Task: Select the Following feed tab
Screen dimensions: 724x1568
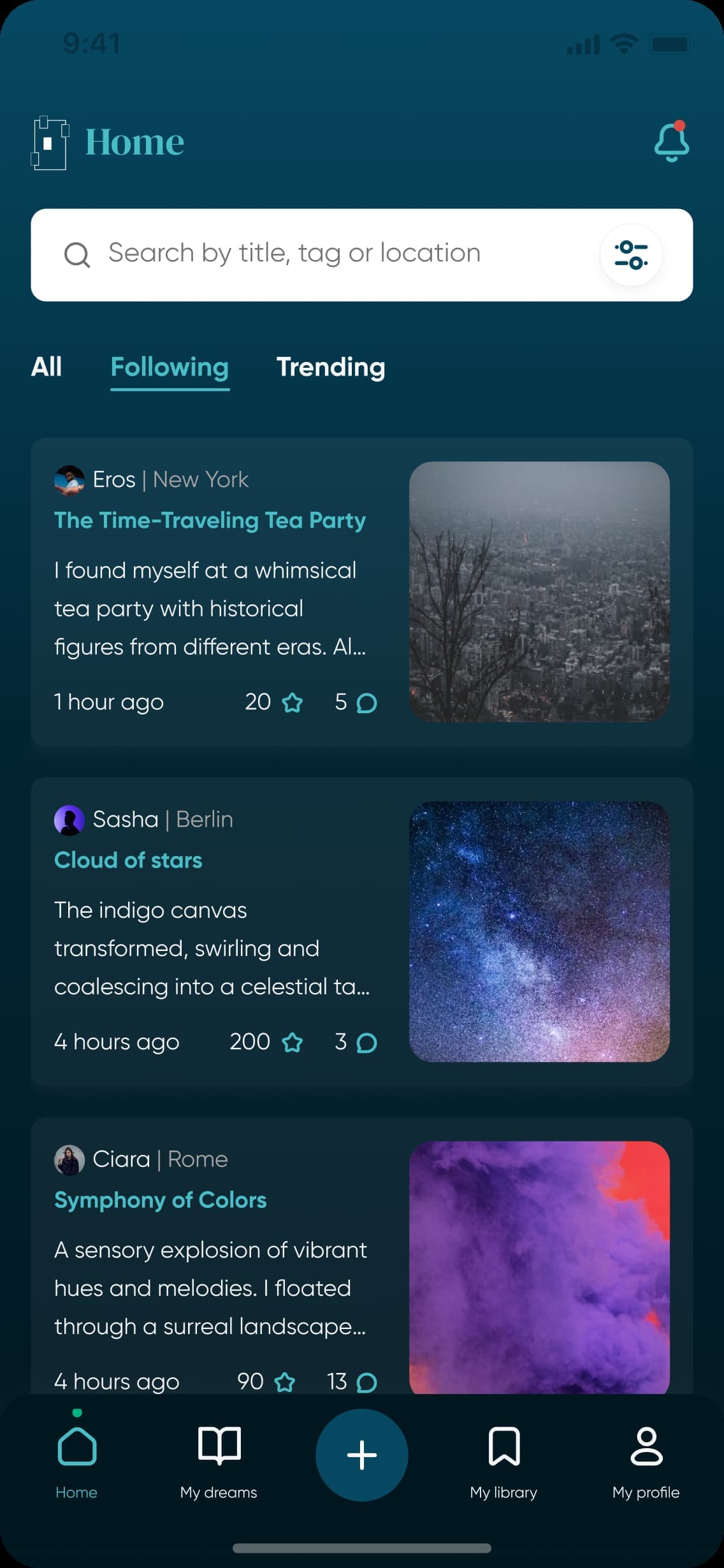Action: tap(170, 367)
